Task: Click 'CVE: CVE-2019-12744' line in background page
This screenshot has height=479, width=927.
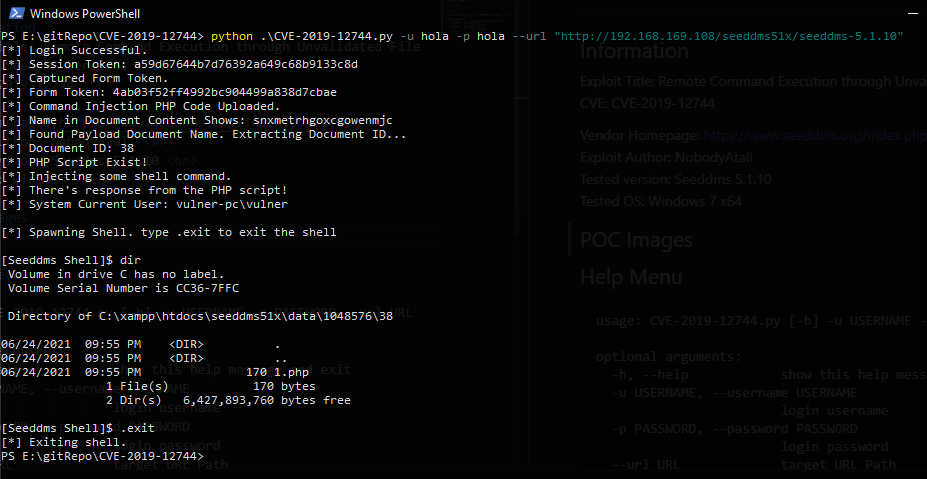Action: click(647, 103)
